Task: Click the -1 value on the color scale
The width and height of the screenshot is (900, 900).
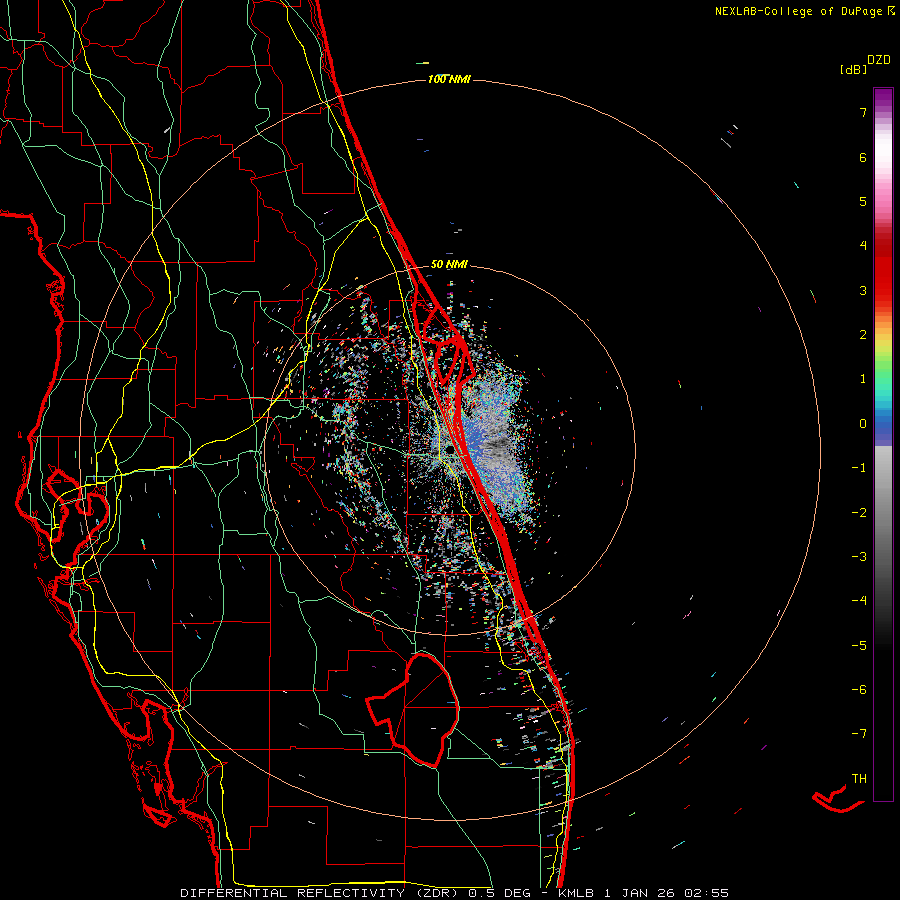Action: point(859,468)
